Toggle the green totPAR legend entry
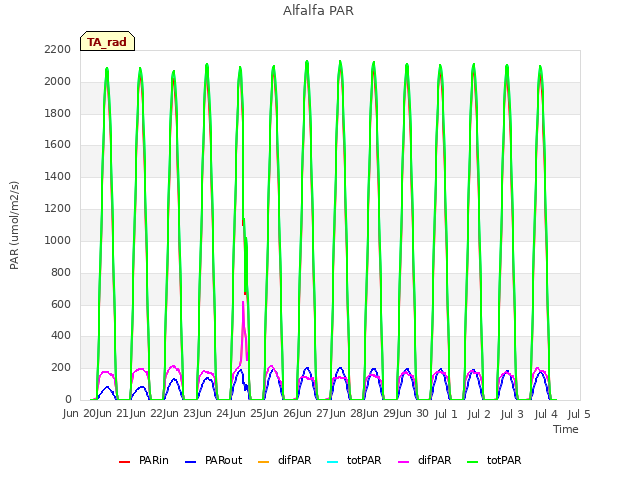Viewport: 640px width, 480px height. tap(494, 460)
